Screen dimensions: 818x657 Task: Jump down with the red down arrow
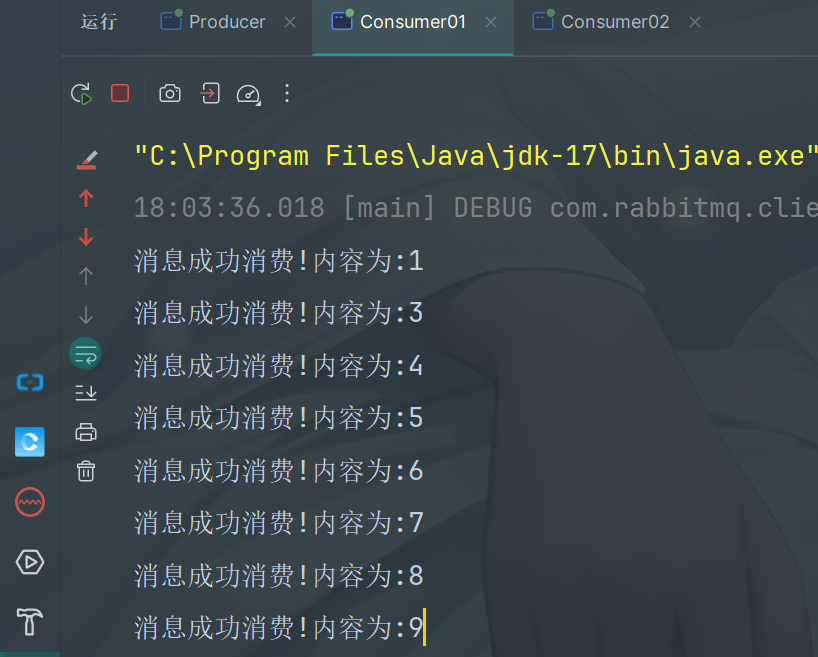(86, 237)
